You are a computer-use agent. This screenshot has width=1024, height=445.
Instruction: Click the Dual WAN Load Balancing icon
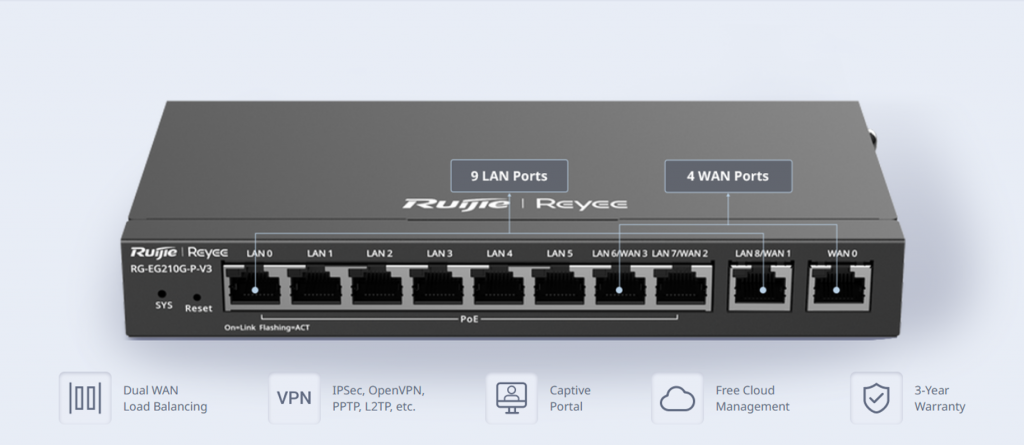pos(84,398)
